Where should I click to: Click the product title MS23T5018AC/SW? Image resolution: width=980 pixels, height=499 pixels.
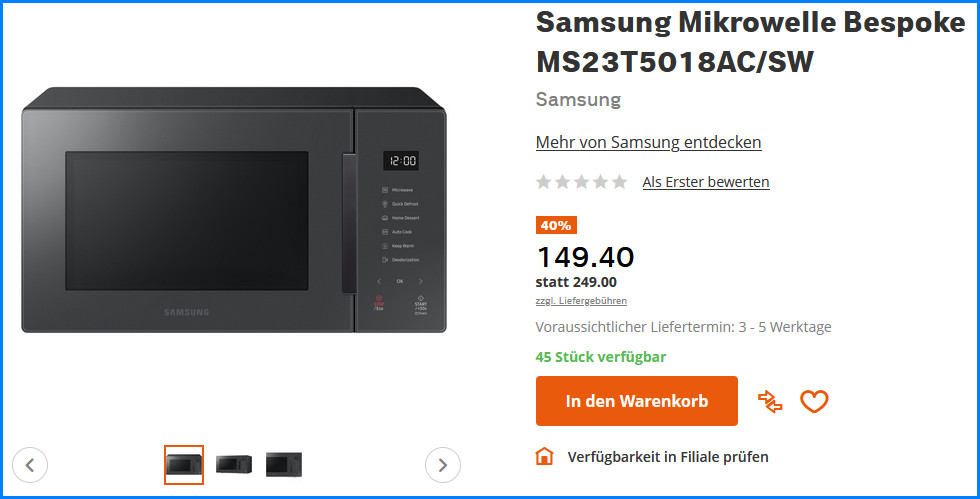(675, 61)
